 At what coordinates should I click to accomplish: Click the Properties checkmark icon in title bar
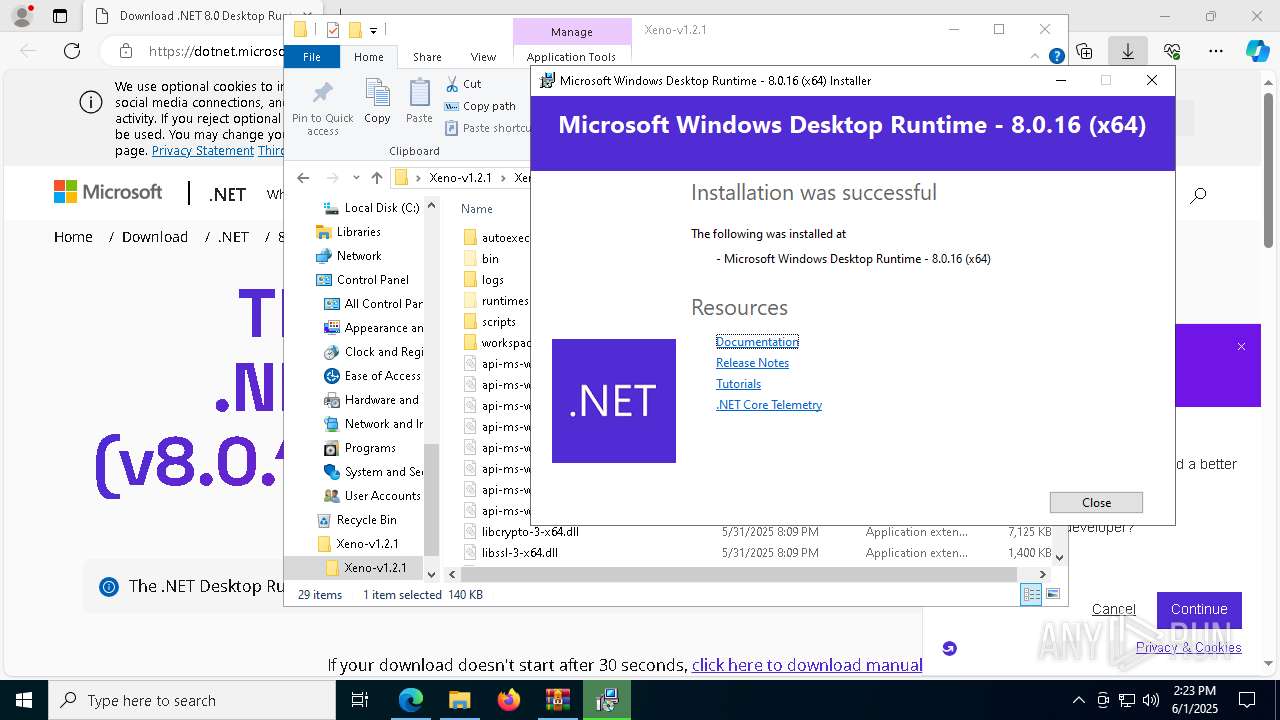[333, 30]
